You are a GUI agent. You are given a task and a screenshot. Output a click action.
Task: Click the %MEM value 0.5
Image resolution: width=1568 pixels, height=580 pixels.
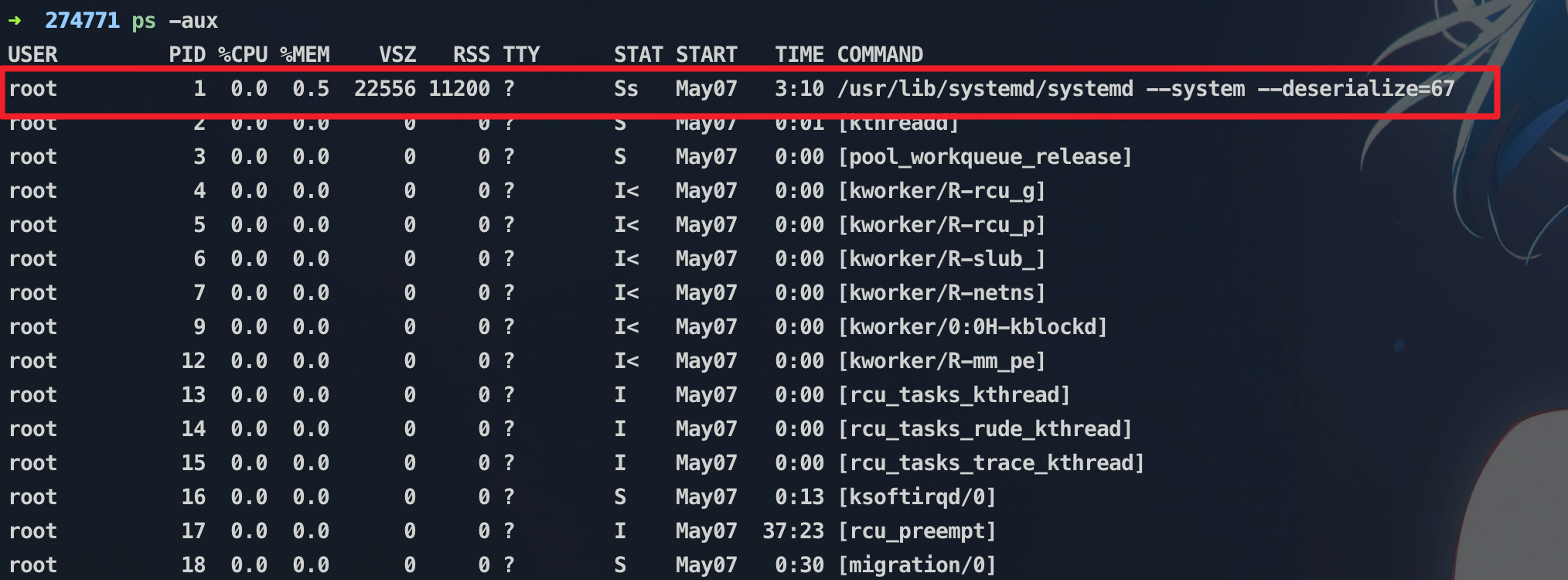click(311, 89)
